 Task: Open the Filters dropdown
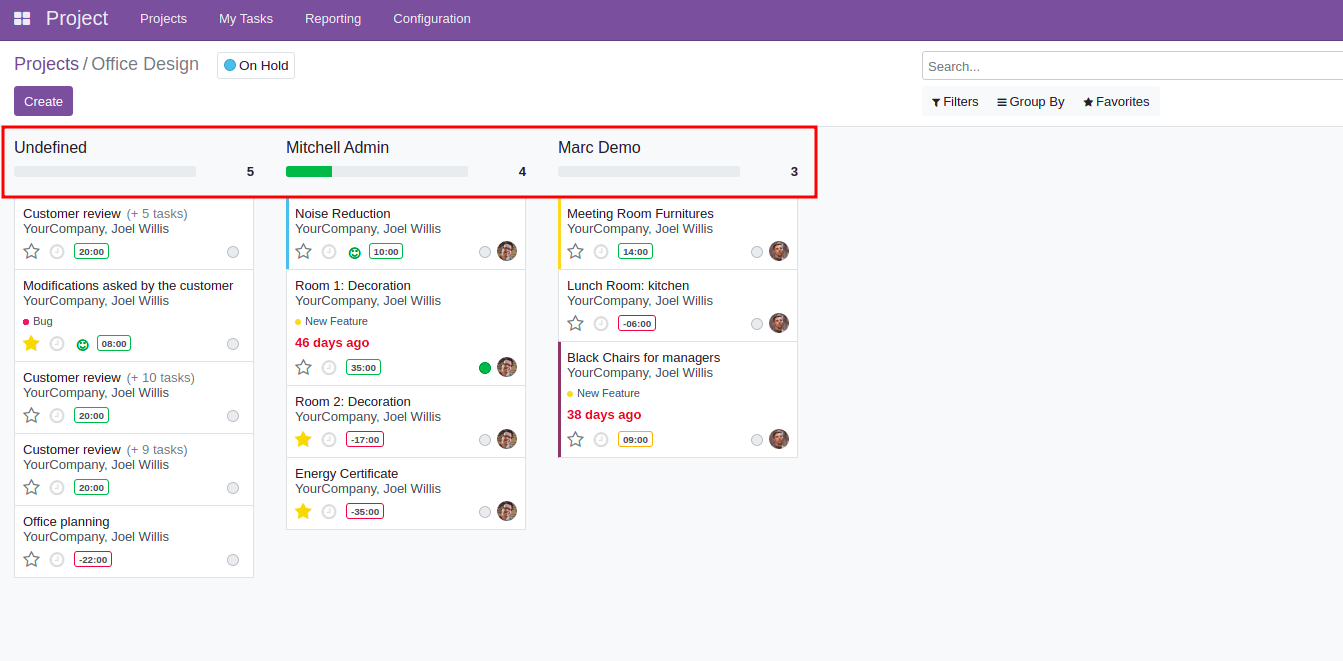[954, 101]
